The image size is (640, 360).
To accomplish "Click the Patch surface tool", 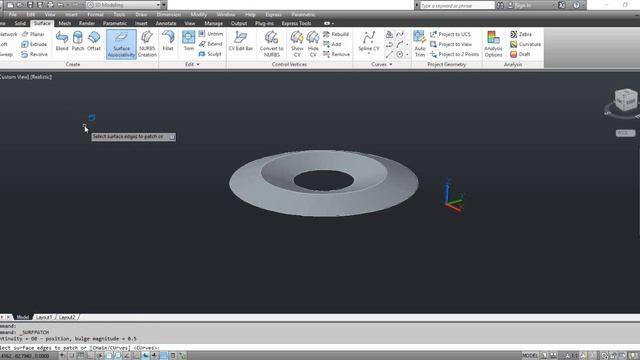I will 78,41.
